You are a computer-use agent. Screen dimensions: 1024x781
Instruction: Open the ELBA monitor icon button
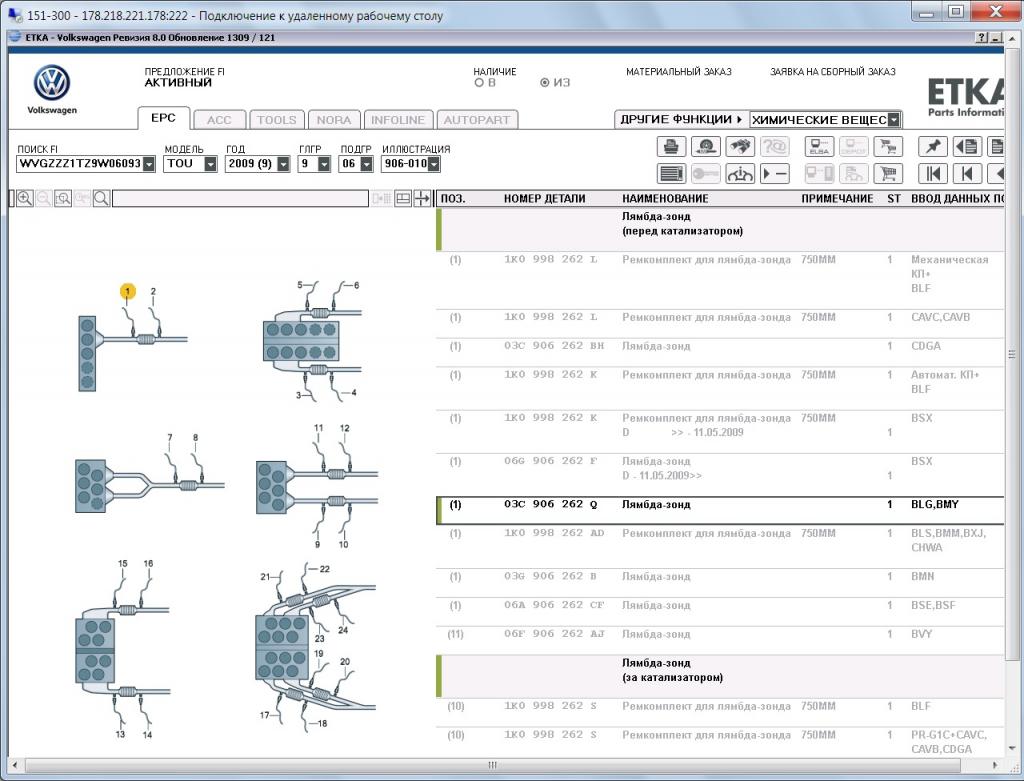819,146
